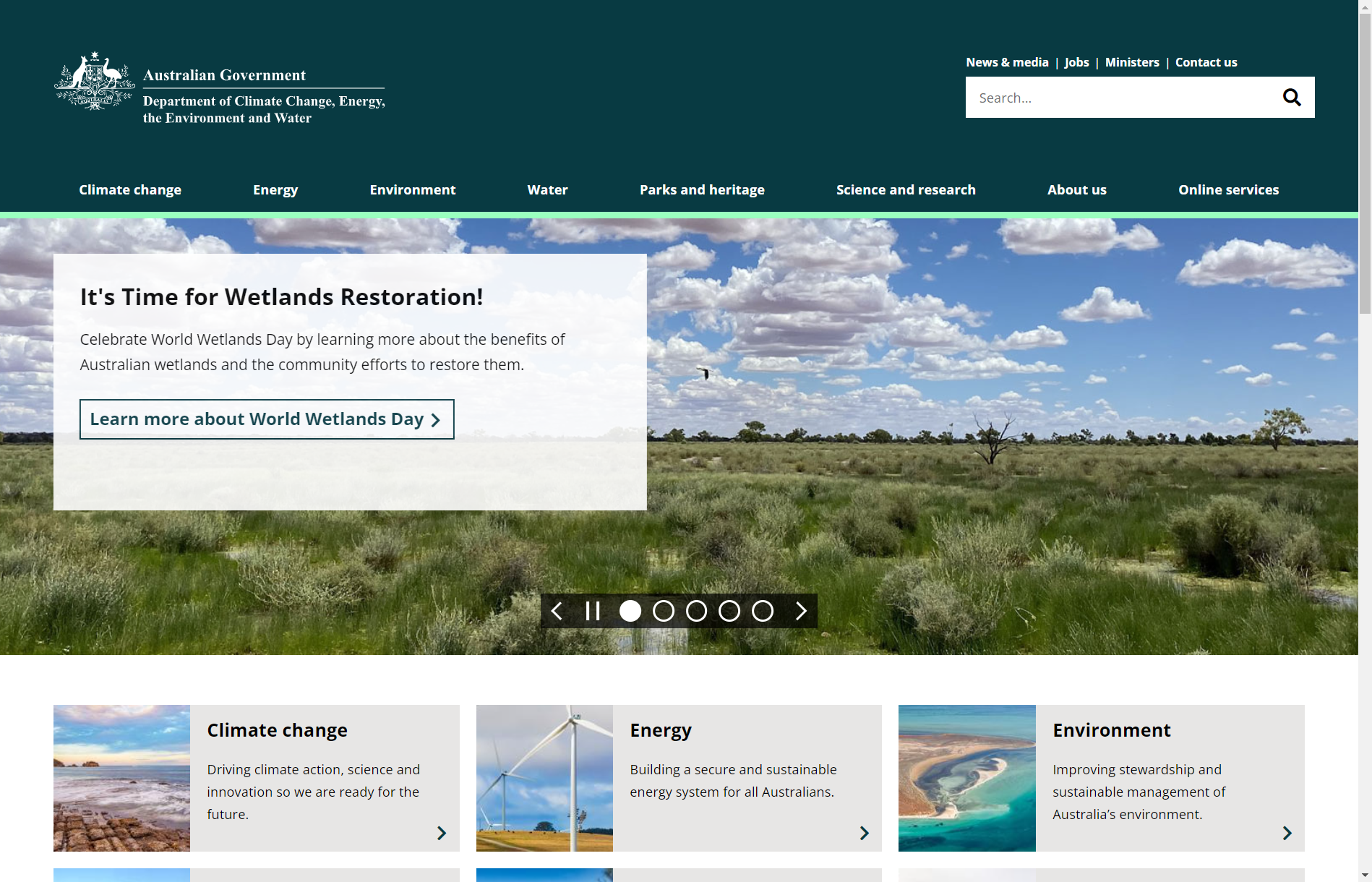The width and height of the screenshot is (1372, 882).
Task: Click the Australian Government crest logo
Action: pos(95,81)
